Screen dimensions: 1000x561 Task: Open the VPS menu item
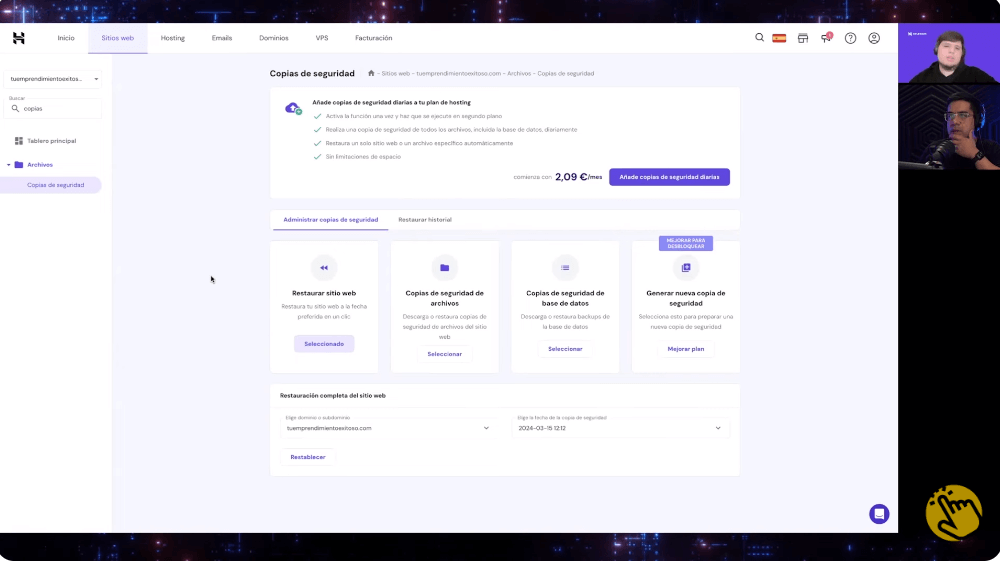(x=322, y=38)
